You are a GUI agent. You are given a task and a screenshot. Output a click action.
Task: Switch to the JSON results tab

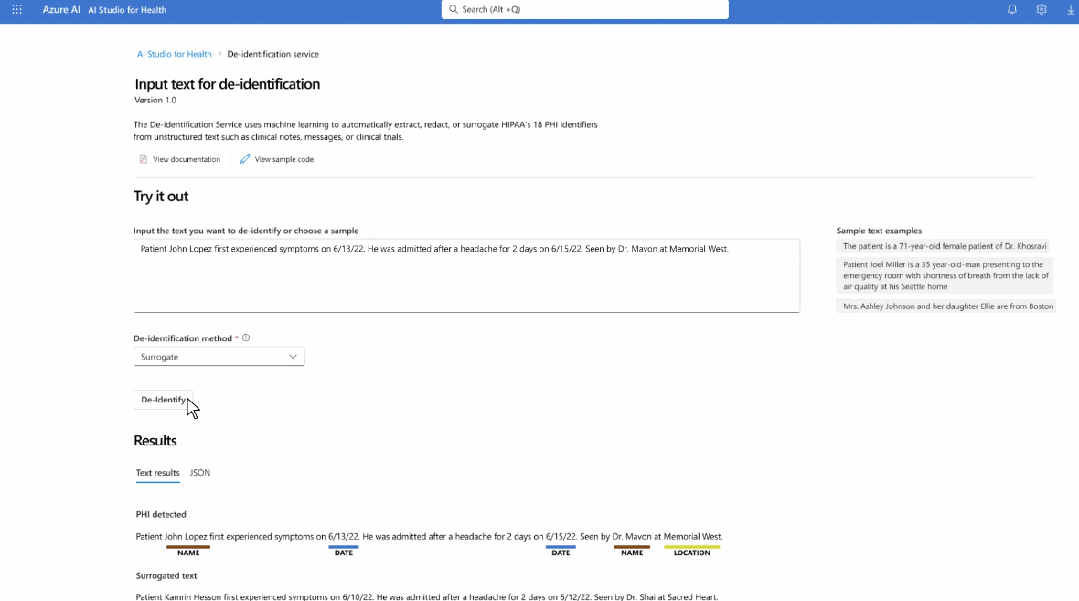200,473
